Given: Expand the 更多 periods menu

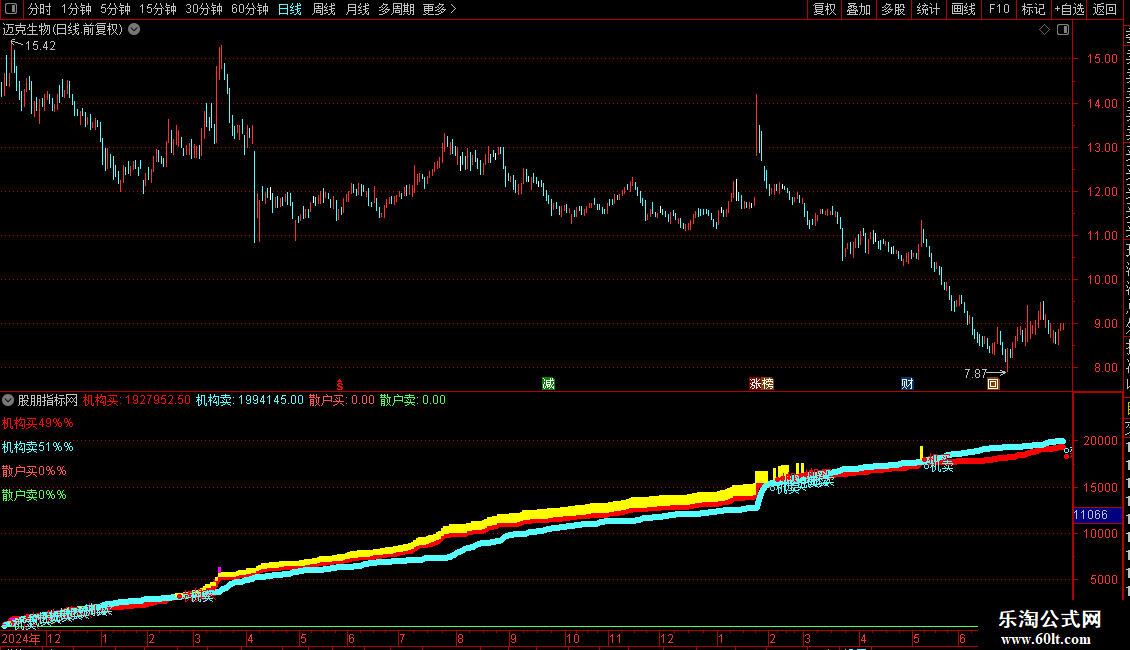Looking at the screenshot, I should [x=440, y=9].
